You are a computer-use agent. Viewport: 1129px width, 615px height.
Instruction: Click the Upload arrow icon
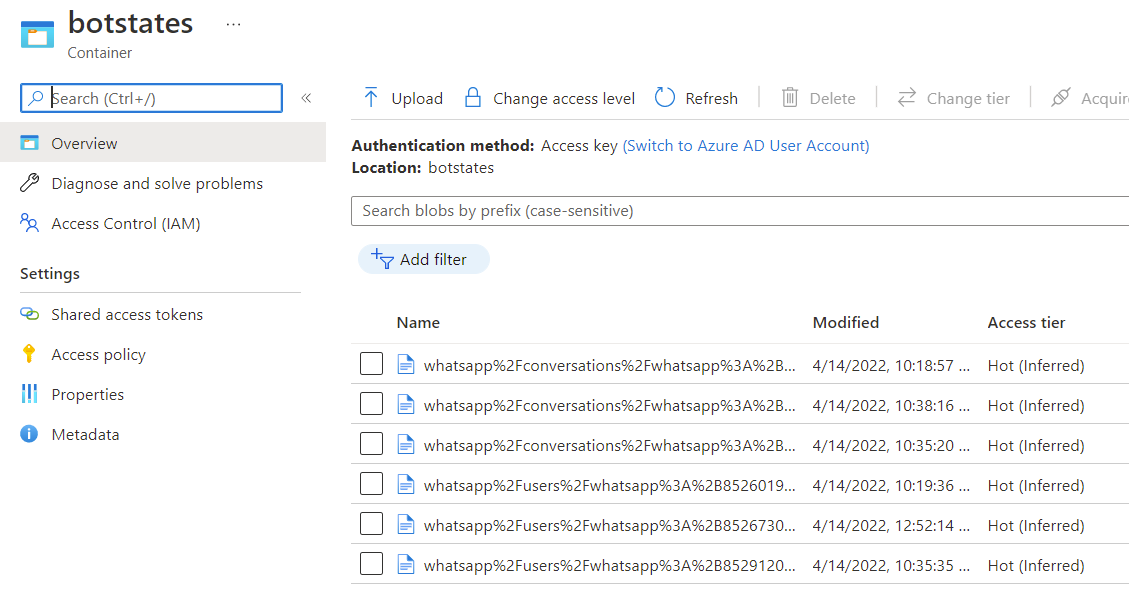(371, 98)
